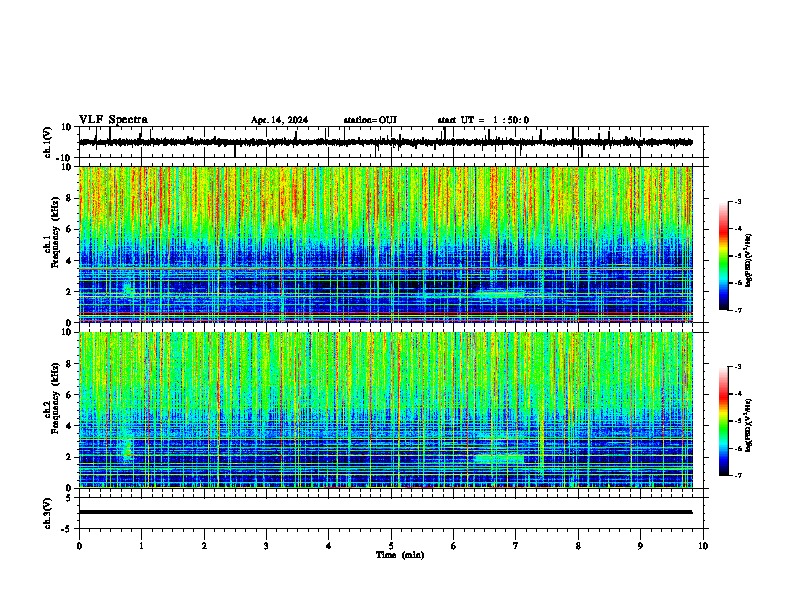Click the "Time (min)" axis title
Image resolution: width=792 pixels, height=612 pixels.
(x=400, y=555)
